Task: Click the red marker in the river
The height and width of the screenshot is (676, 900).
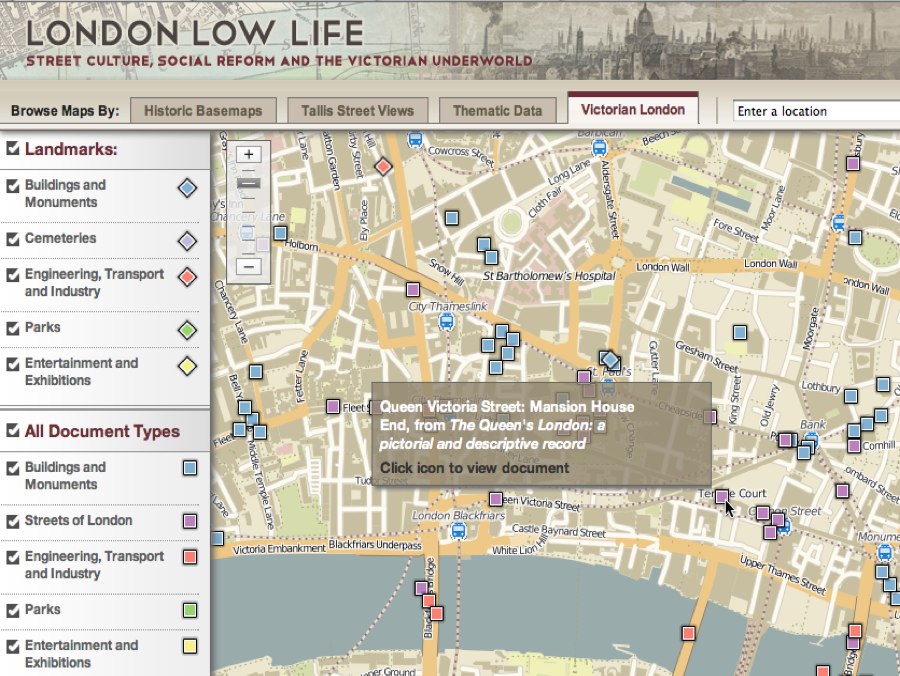Action: point(688,633)
